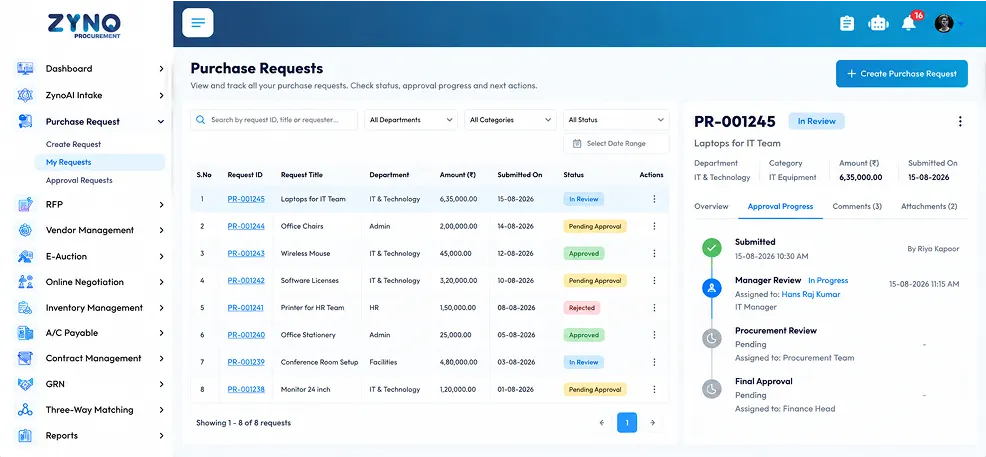The height and width of the screenshot is (457, 986).
Task: Open the ZynoAI robot assistant icon
Action: click(x=877, y=24)
